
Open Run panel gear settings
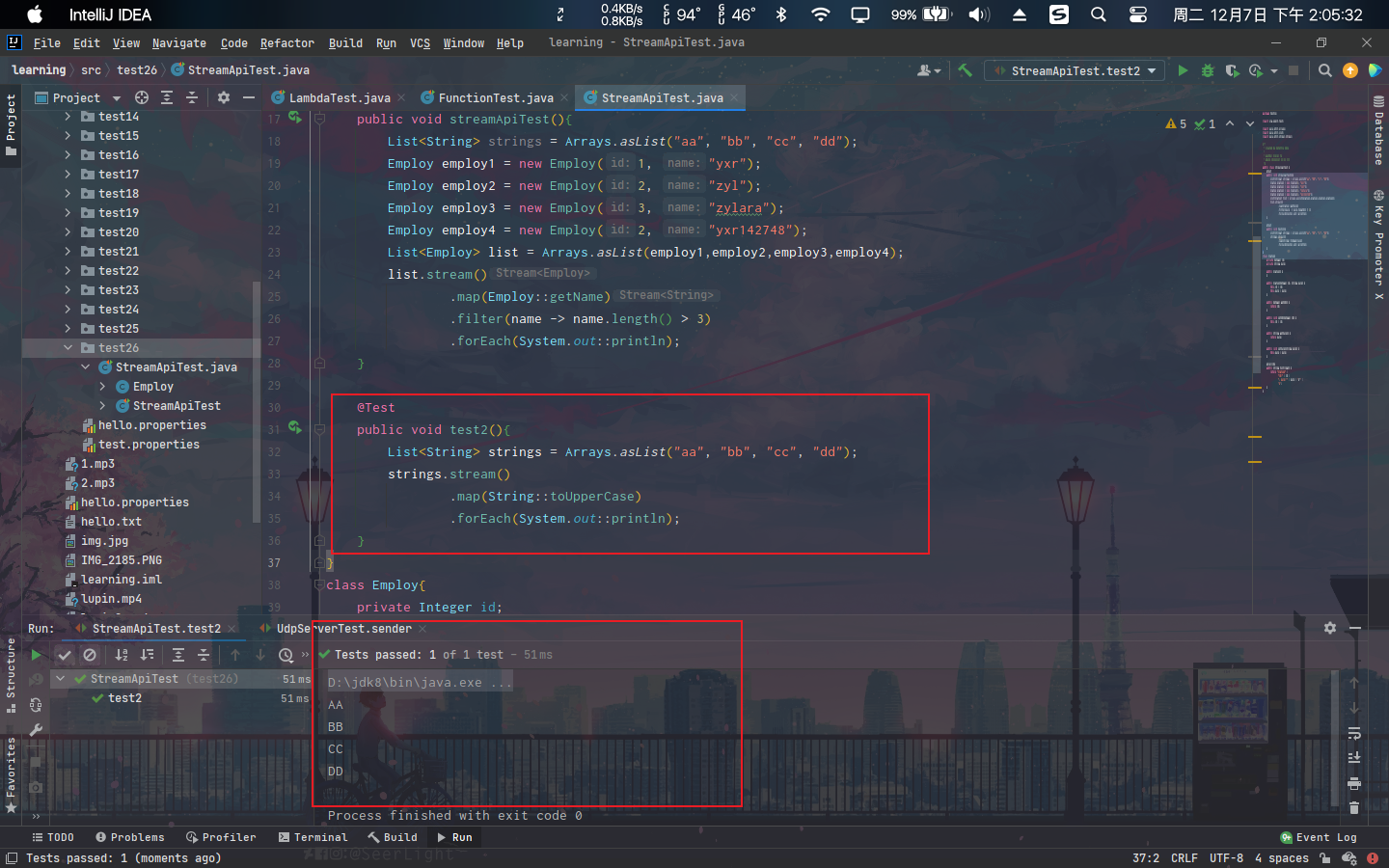[1330, 628]
